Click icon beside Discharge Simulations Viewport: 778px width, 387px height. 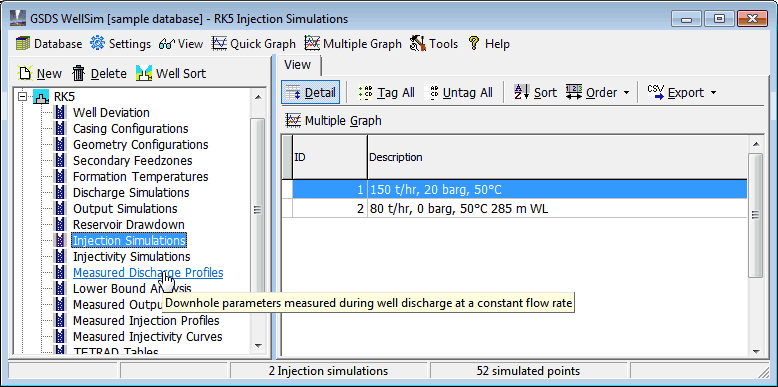(x=61, y=193)
